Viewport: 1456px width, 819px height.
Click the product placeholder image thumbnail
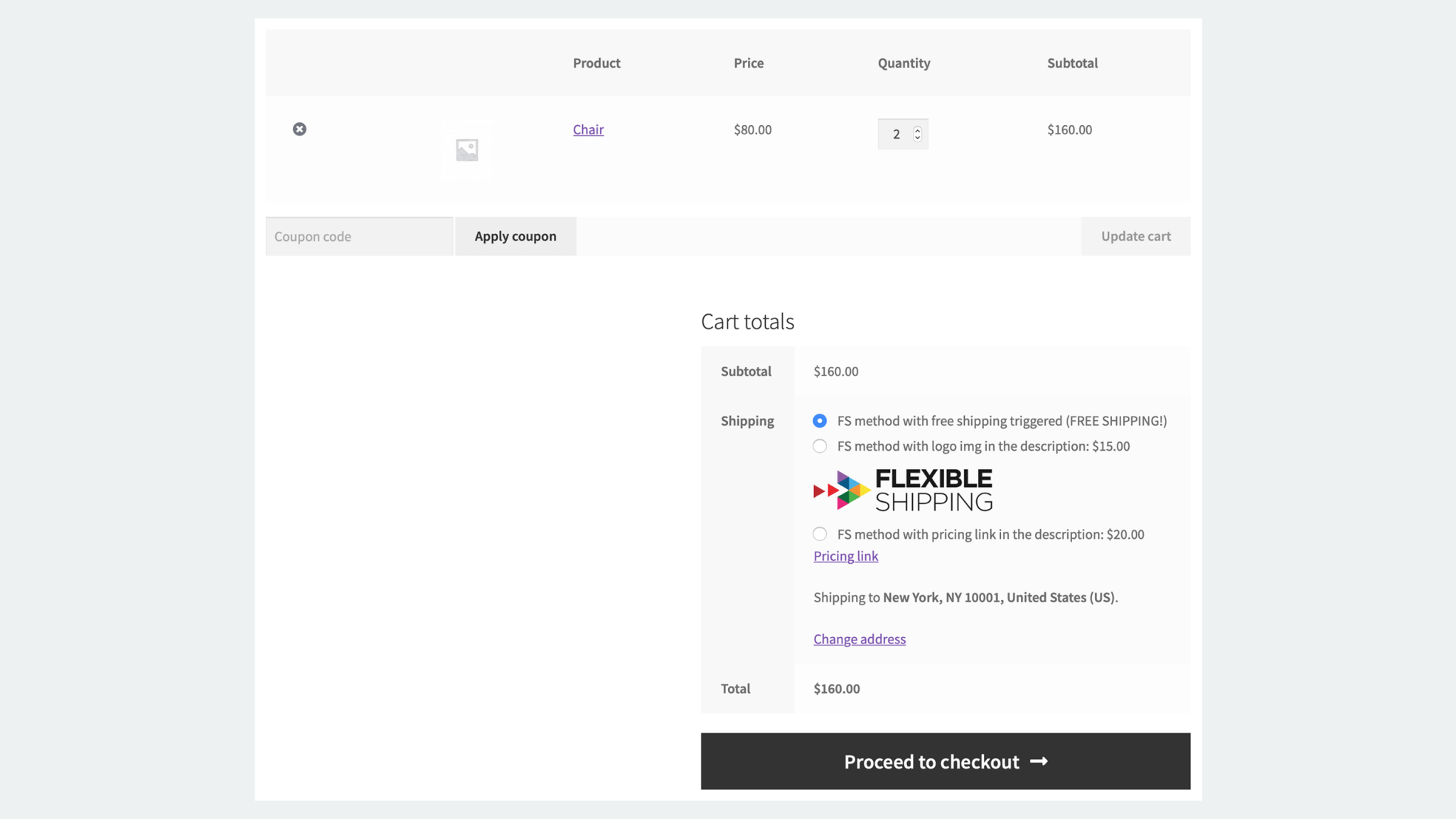[x=466, y=149]
